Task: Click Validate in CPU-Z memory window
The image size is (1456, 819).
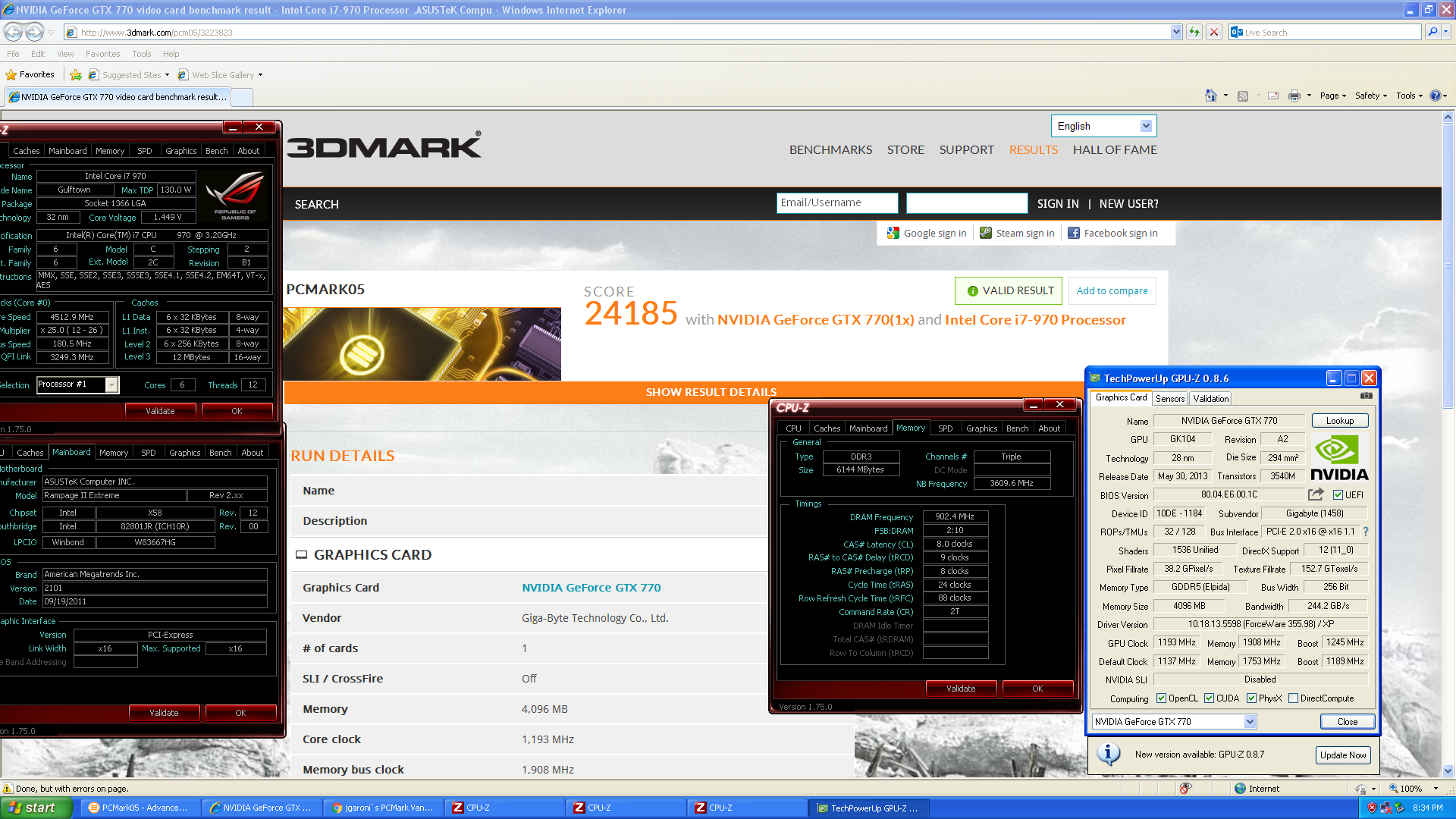Action: pyautogui.click(x=960, y=689)
